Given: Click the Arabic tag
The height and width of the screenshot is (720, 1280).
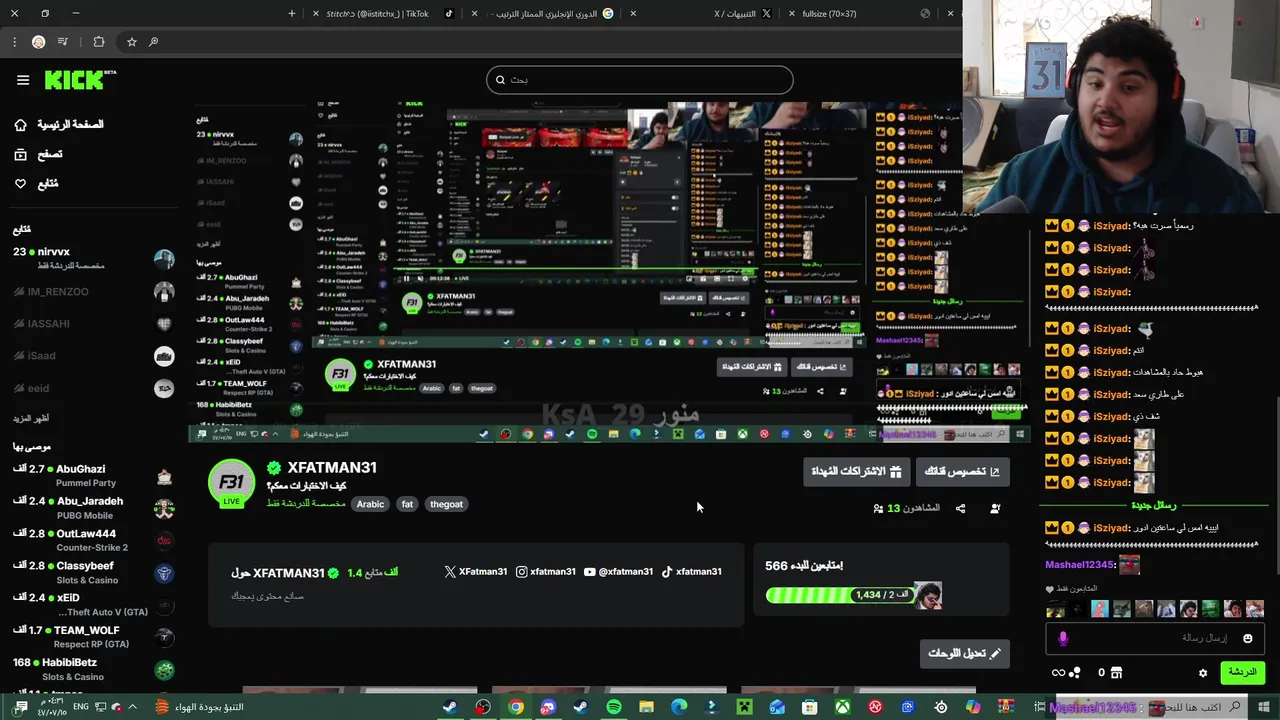Looking at the screenshot, I should point(370,504).
